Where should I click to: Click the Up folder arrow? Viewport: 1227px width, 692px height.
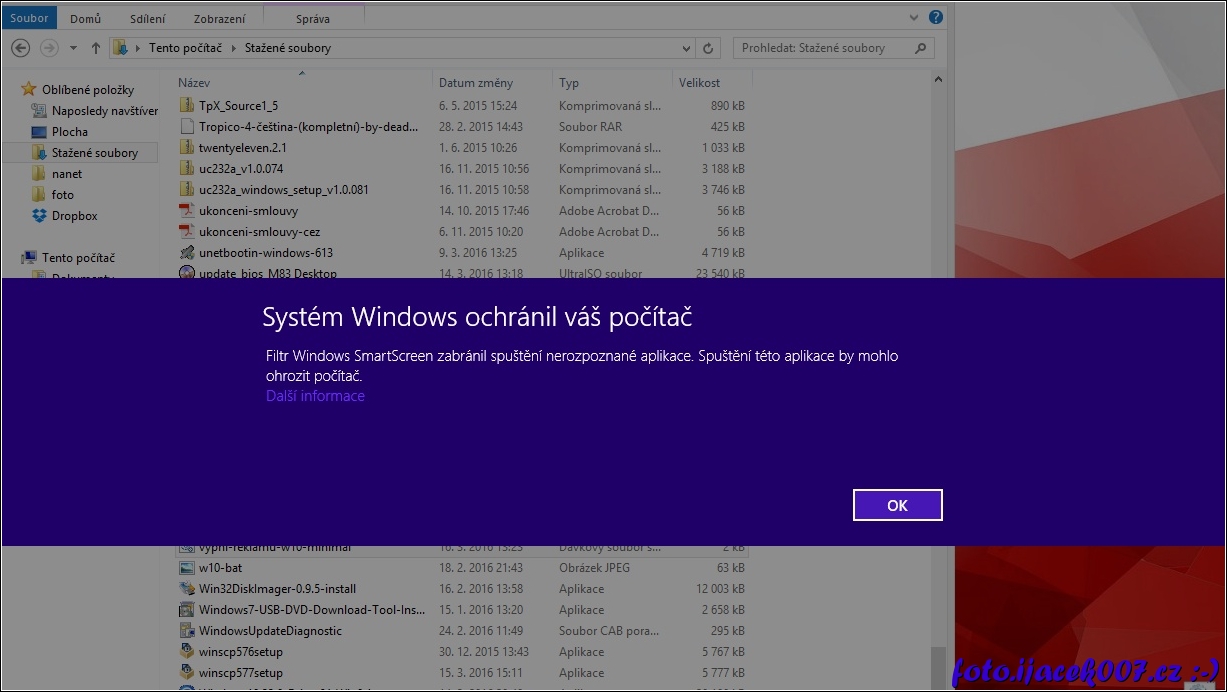tap(96, 48)
